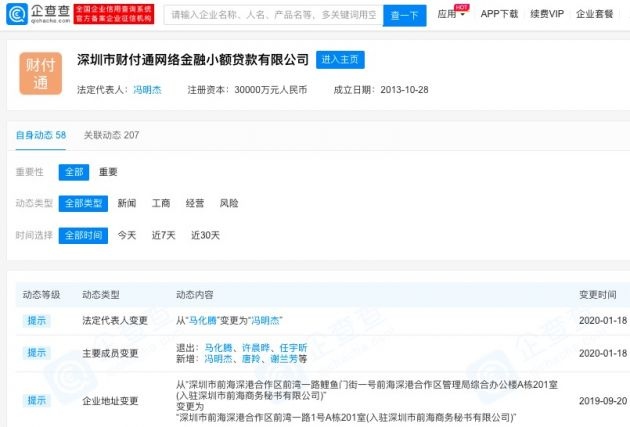Filter dynamic type by 工商
630x427 pixels.
pos(161,203)
